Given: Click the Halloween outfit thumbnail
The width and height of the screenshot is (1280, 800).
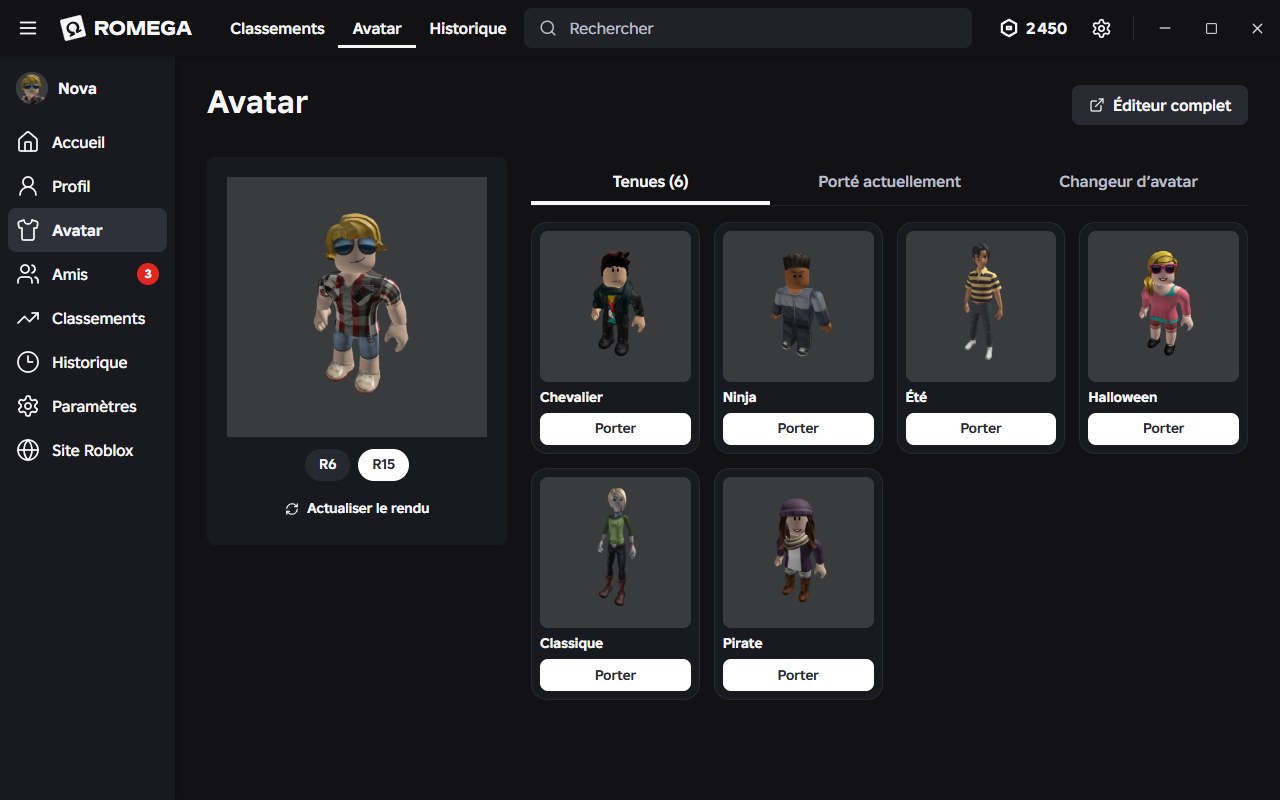Looking at the screenshot, I should pos(1164,306).
